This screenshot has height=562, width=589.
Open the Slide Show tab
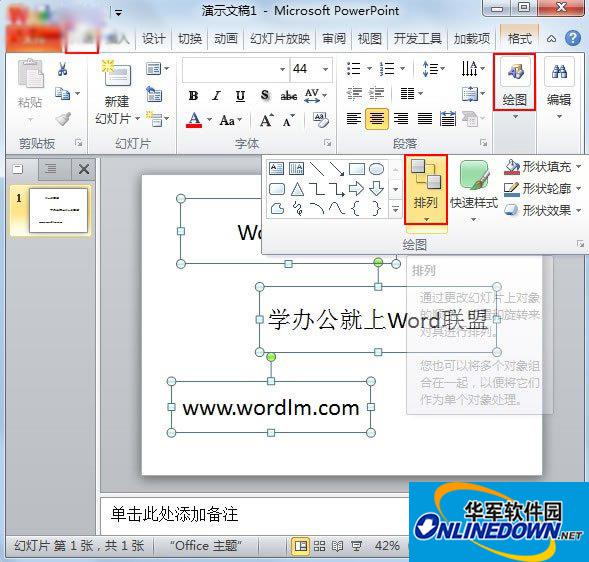coord(280,38)
